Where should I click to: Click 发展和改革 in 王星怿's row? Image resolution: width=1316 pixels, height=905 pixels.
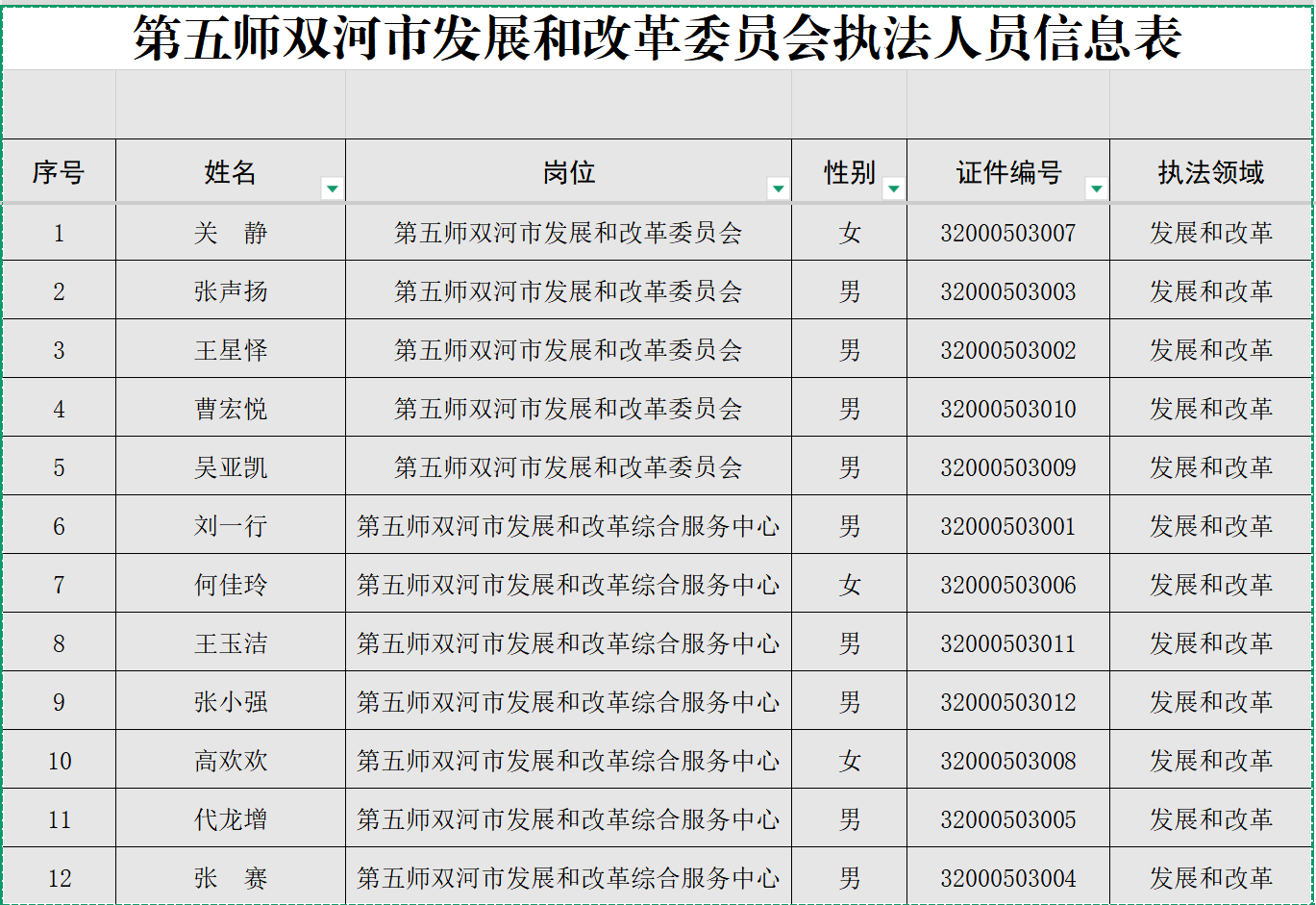point(1211,350)
